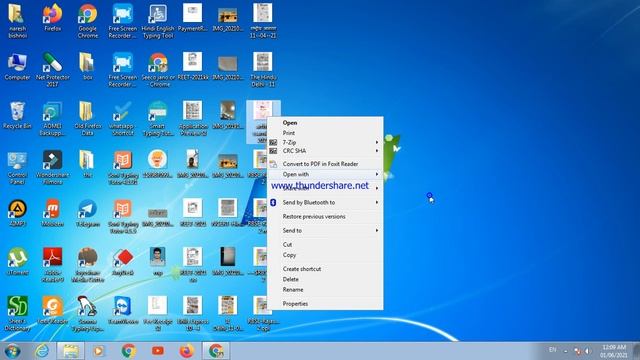Viewport: 640px width, 360px height.
Task: Select the green SD Dictionary shortcut
Action: coord(17,314)
